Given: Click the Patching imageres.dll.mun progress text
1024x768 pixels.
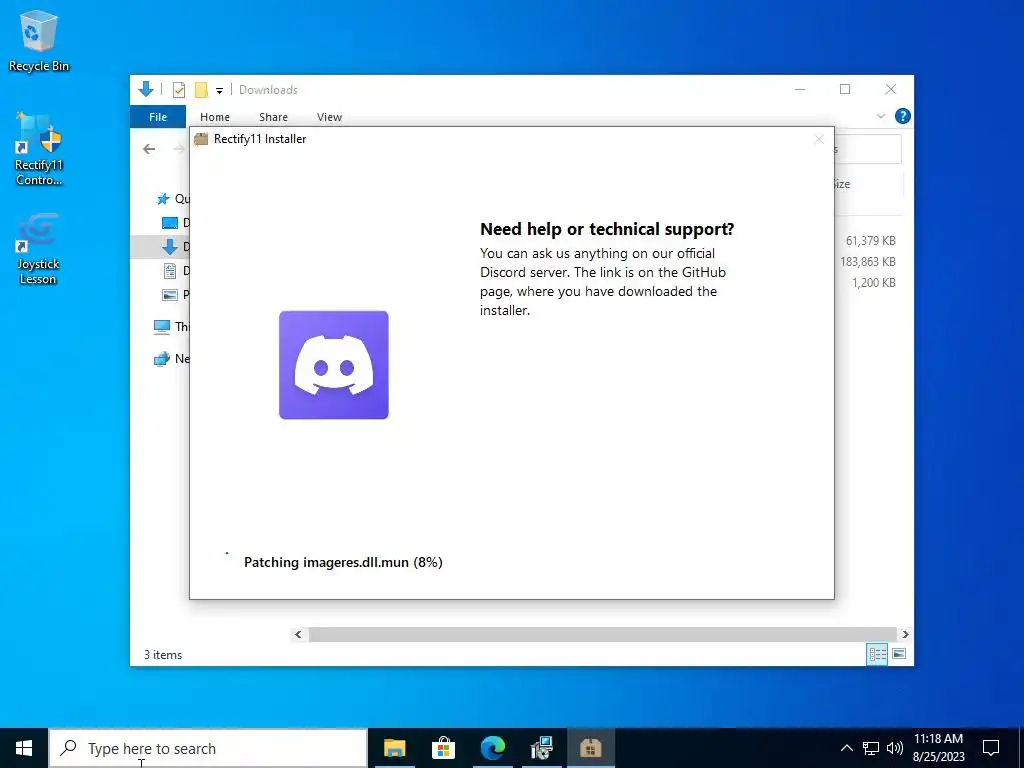Looking at the screenshot, I should click(x=343, y=562).
